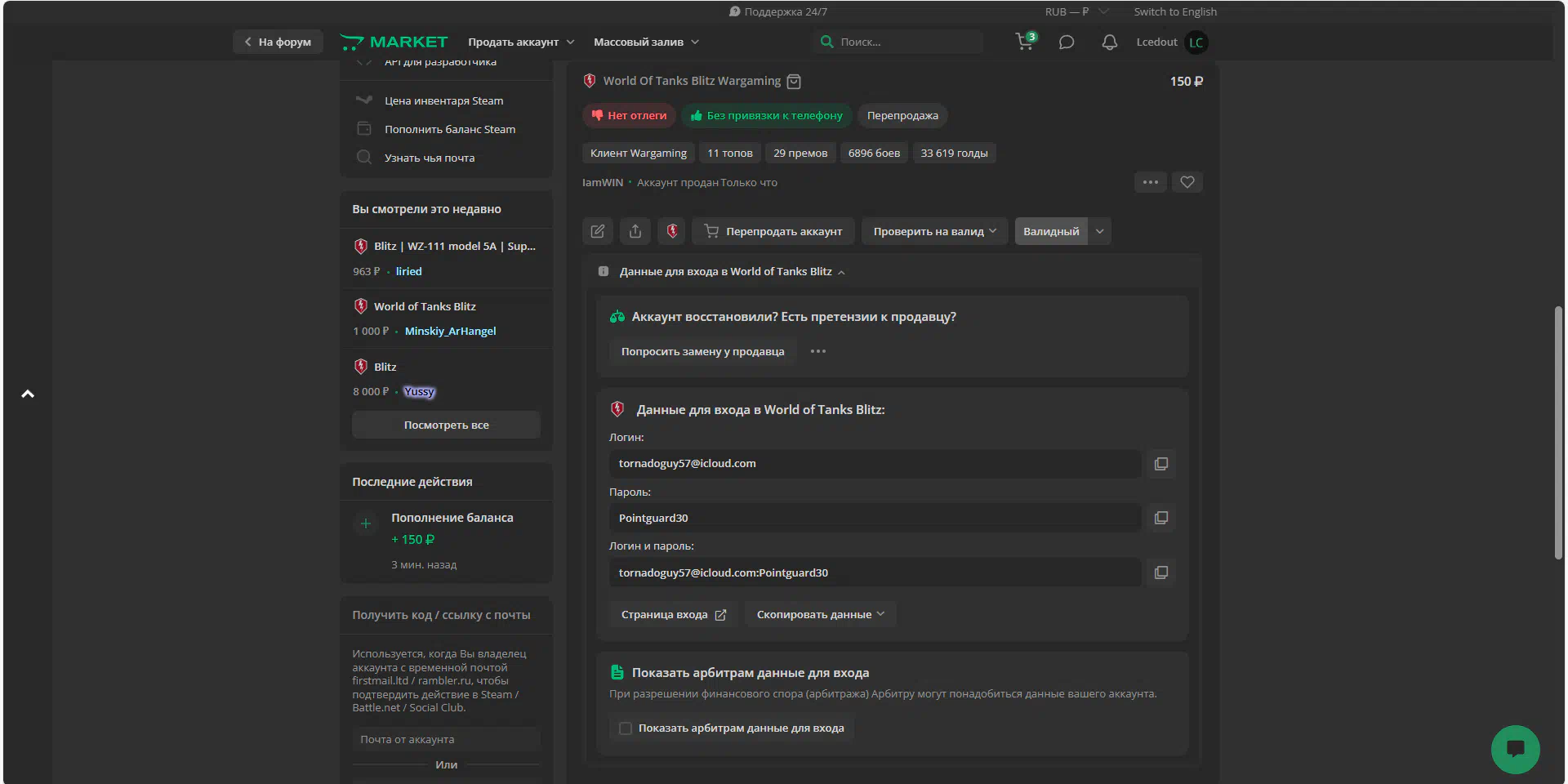Open three-dots menu next to heart
This screenshot has height=784, width=1568.
[x=1151, y=182]
